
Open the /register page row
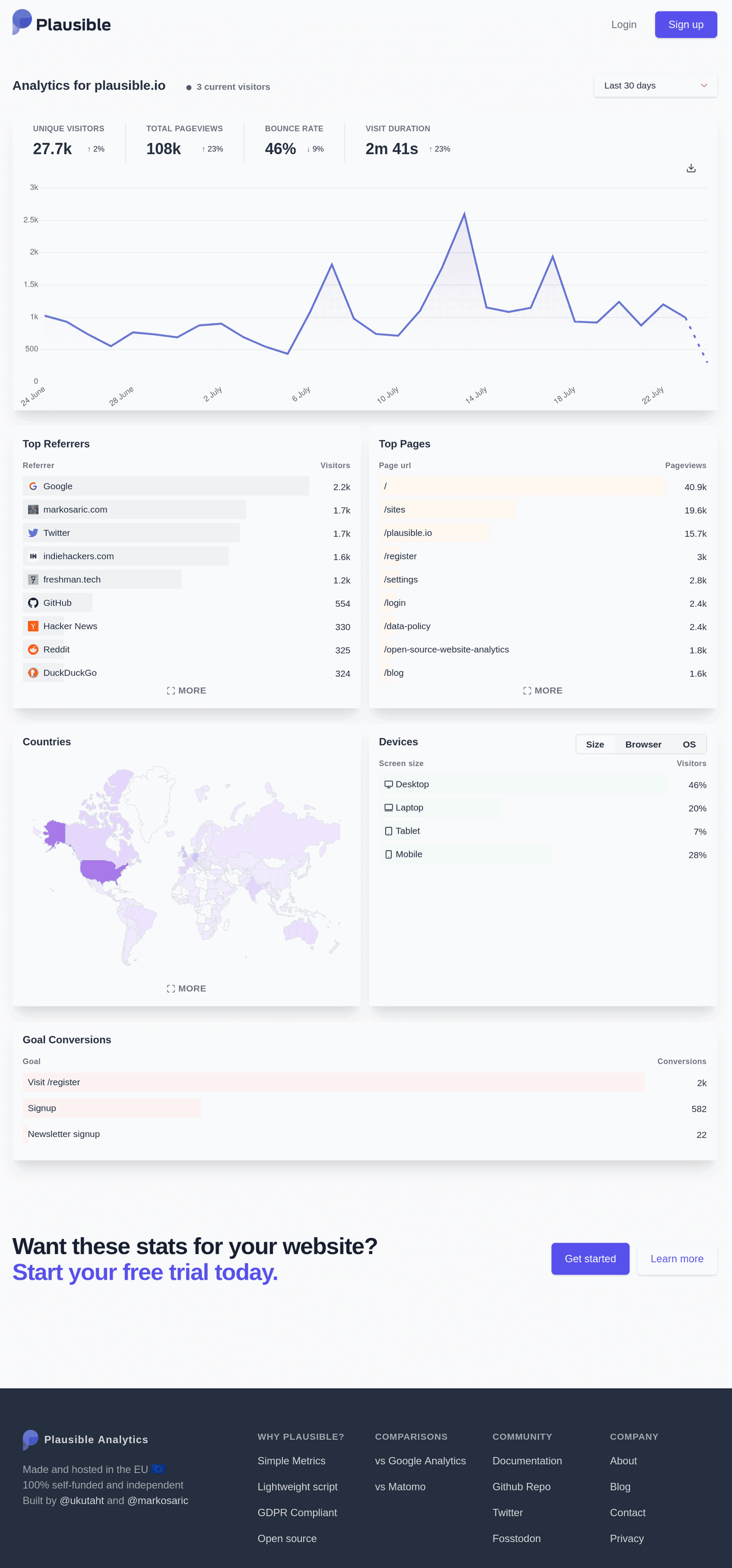pos(542,556)
